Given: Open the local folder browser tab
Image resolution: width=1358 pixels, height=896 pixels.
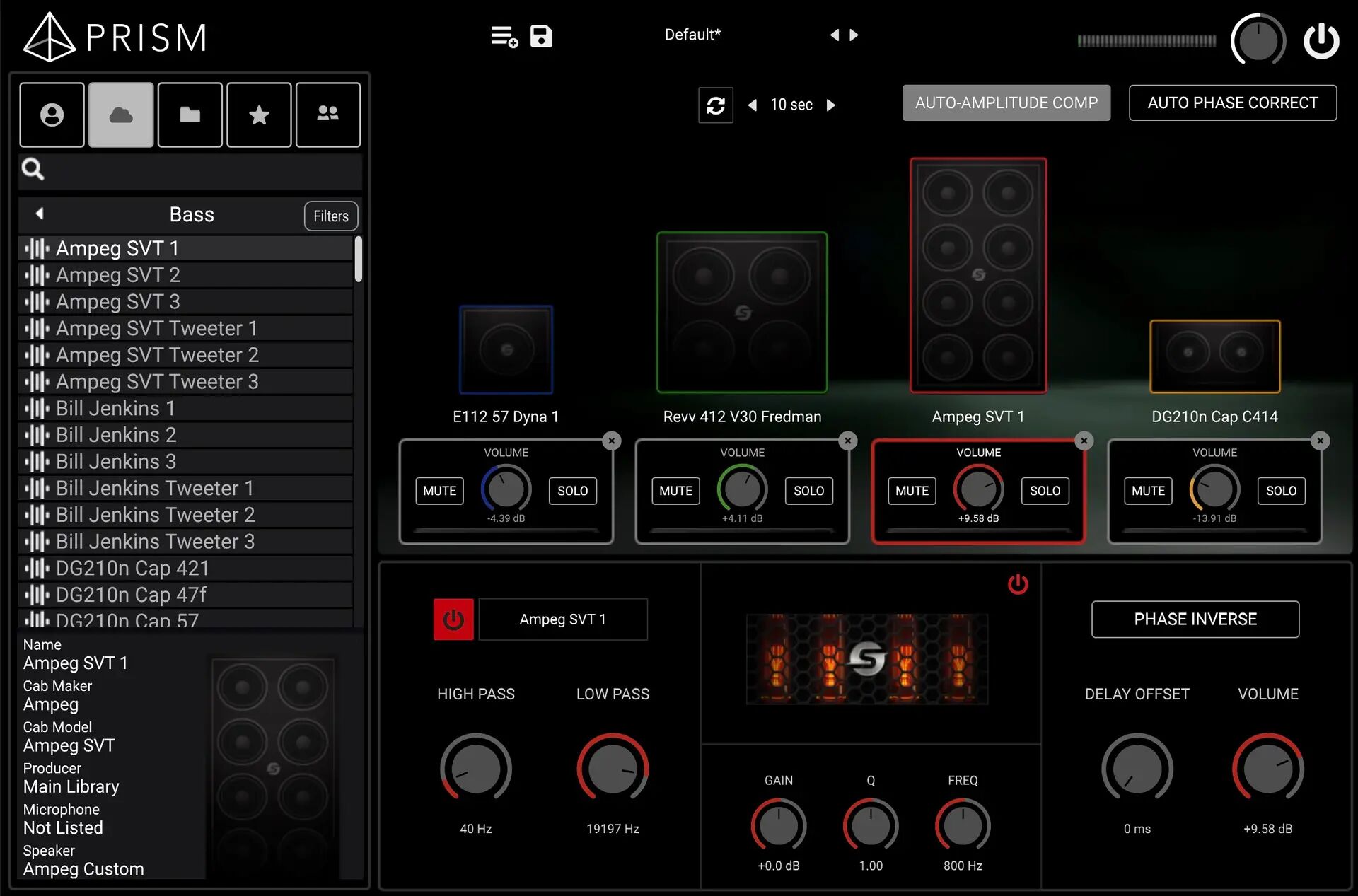Looking at the screenshot, I should coord(190,115).
